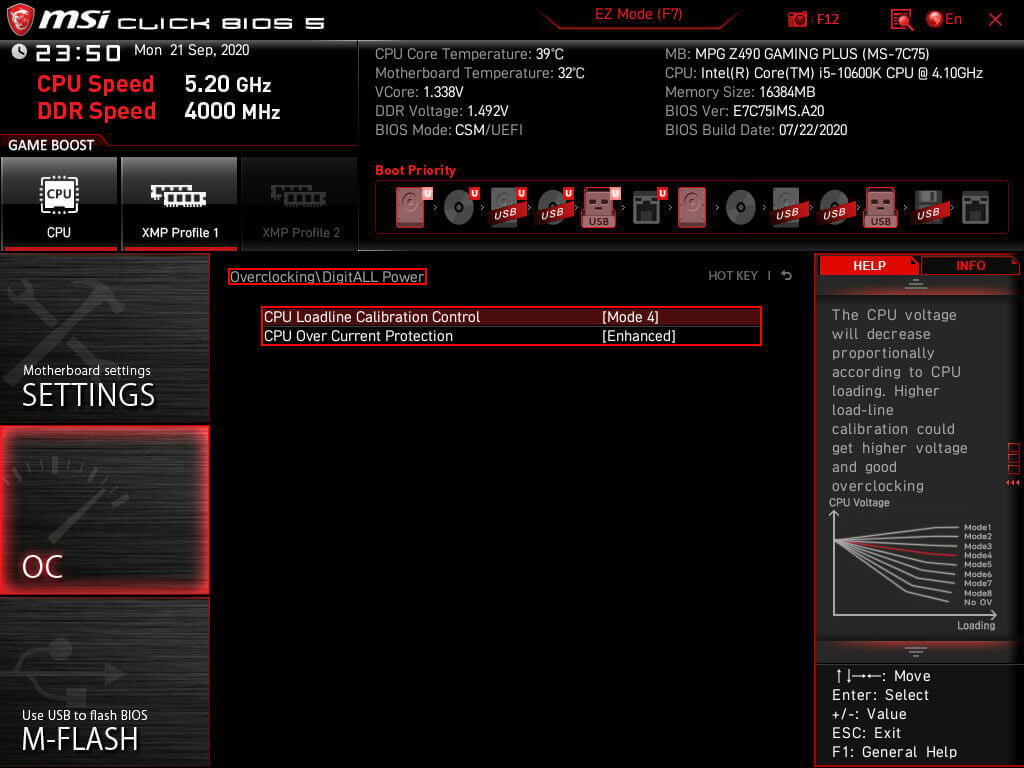Toggle XMP Profile 2

[300, 203]
